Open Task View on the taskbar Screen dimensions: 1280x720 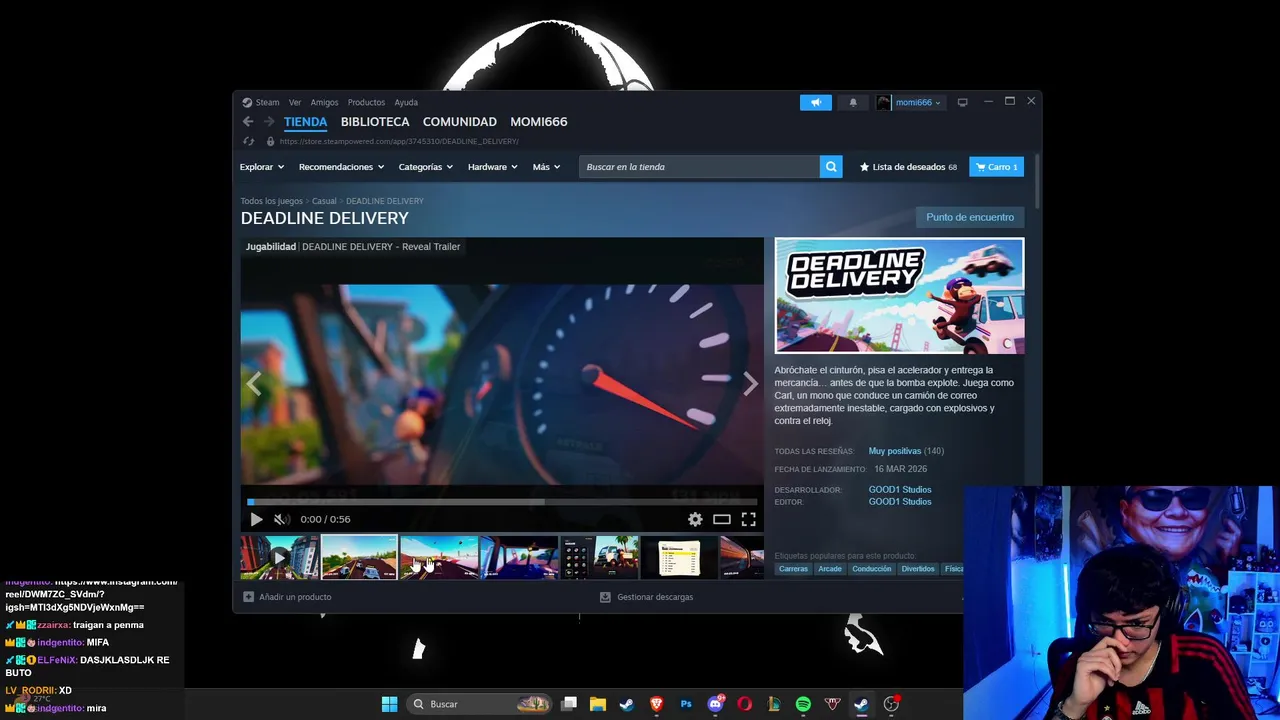569,704
